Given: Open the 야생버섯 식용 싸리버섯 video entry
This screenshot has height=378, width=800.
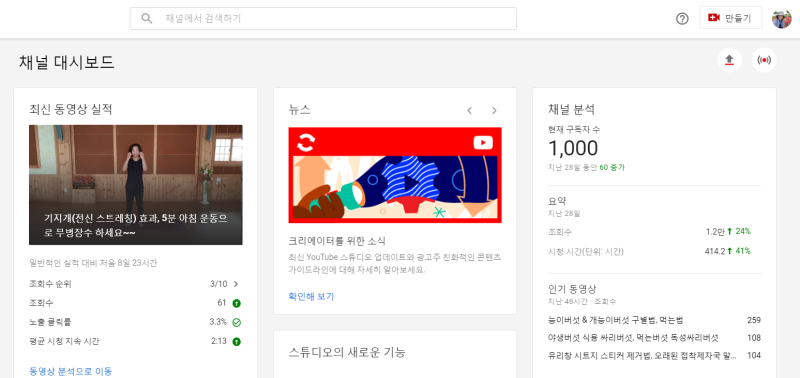Looking at the screenshot, I should (x=654, y=338).
